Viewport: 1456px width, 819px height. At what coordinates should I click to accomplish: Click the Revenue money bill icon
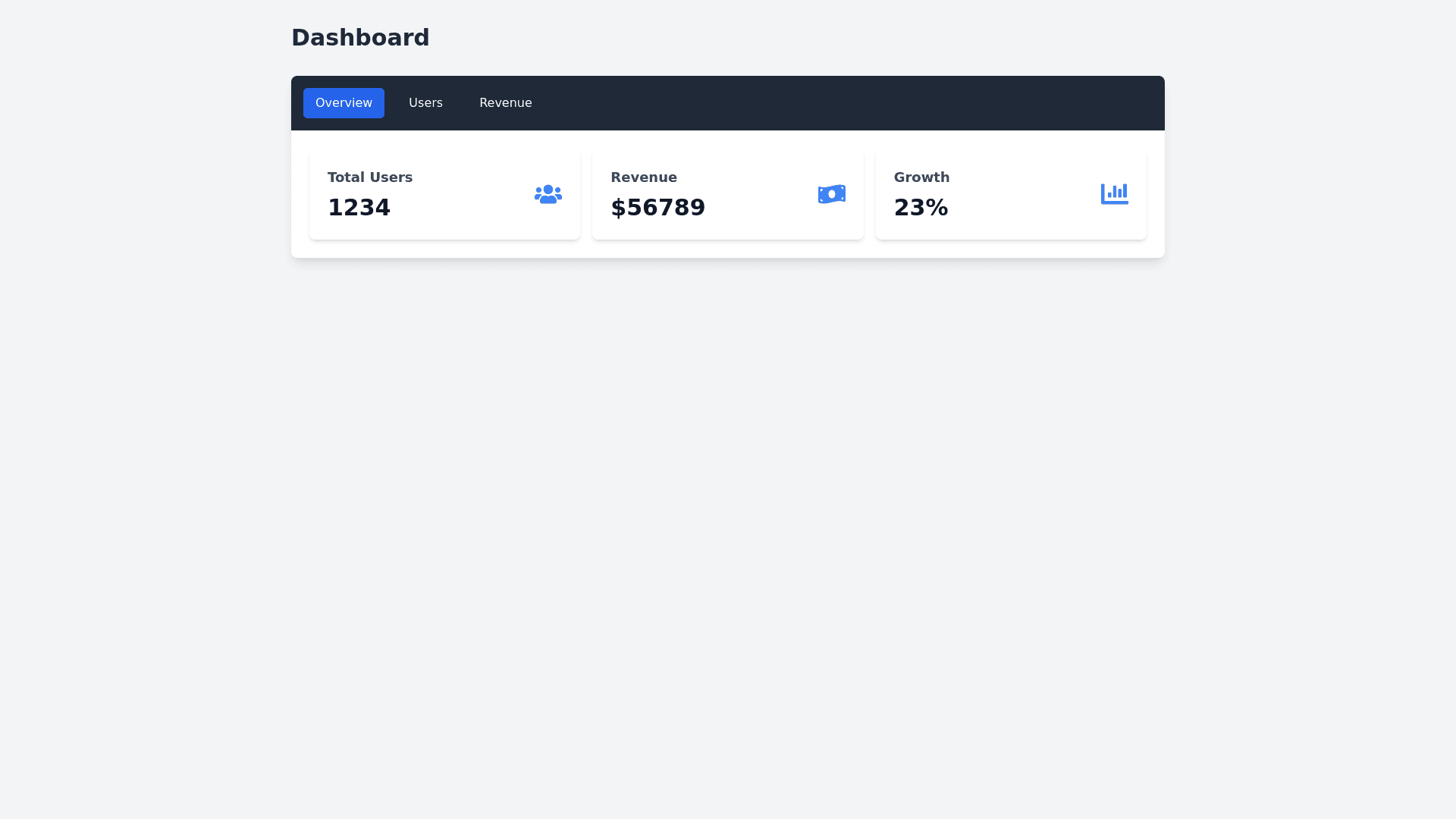[x=831, y=194]
